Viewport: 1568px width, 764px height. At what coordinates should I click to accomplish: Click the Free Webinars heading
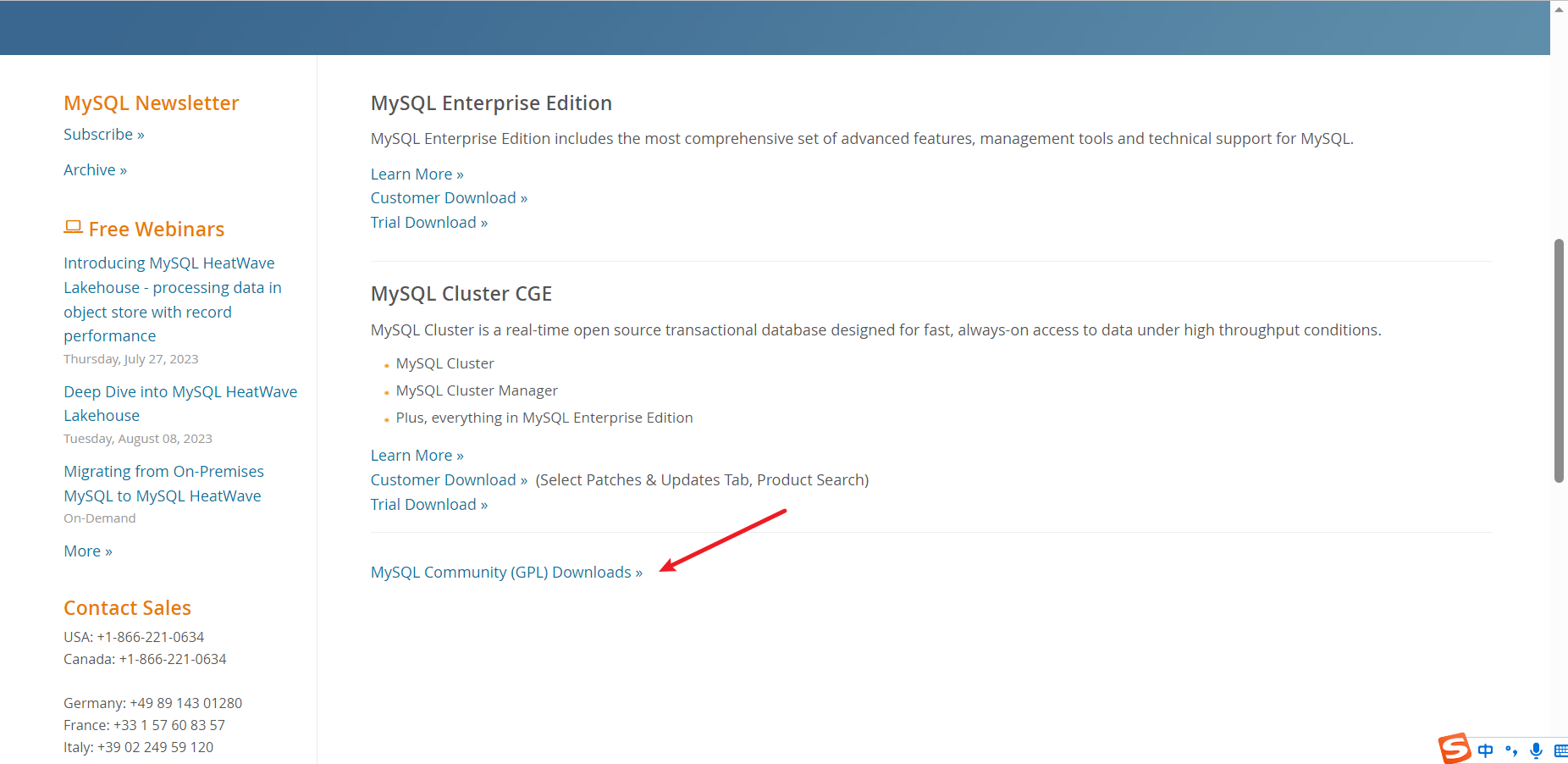point(157,230)
